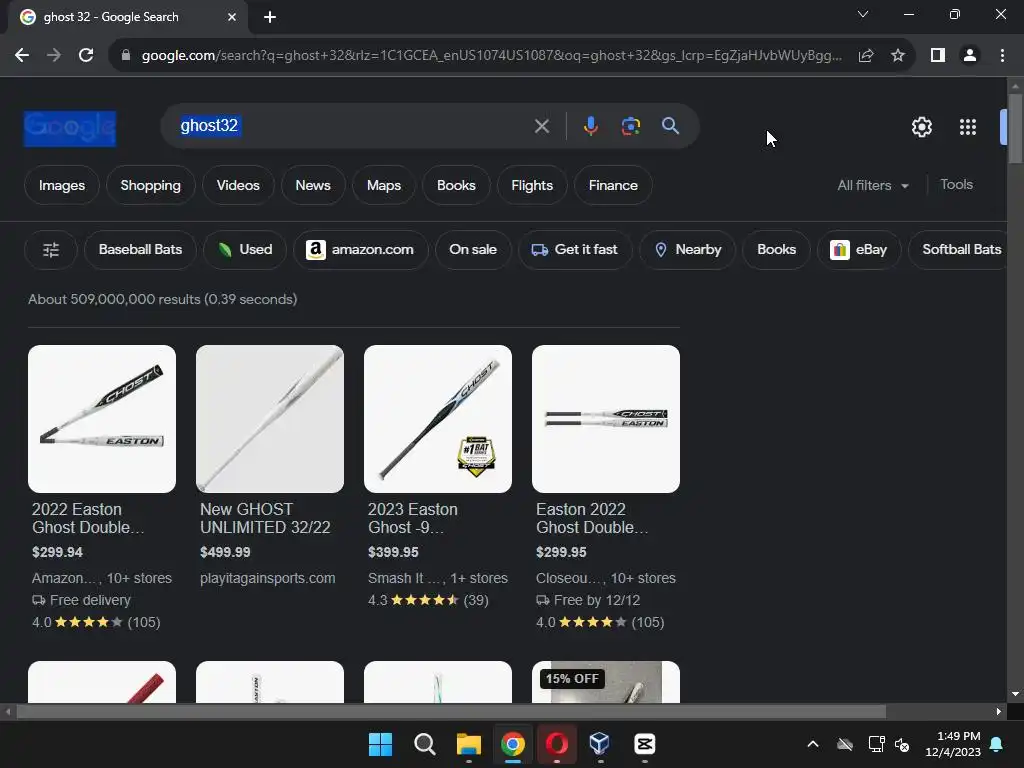Open Easton 2022 Ghost Double $299.95 image
The height and width of the screenshot is (768, 1024).
[606, 419]
